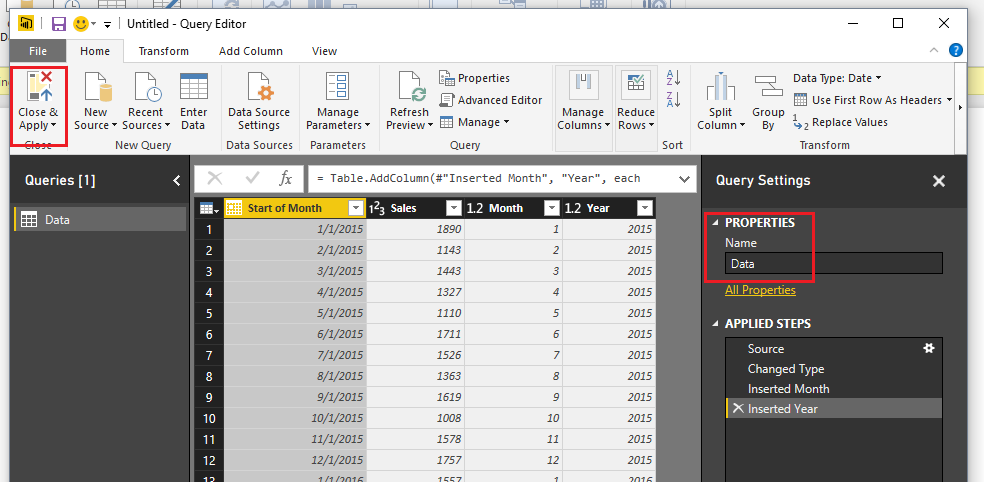Switch to the View tab
Screen dimensions: 984x482
tap(324, 51)
